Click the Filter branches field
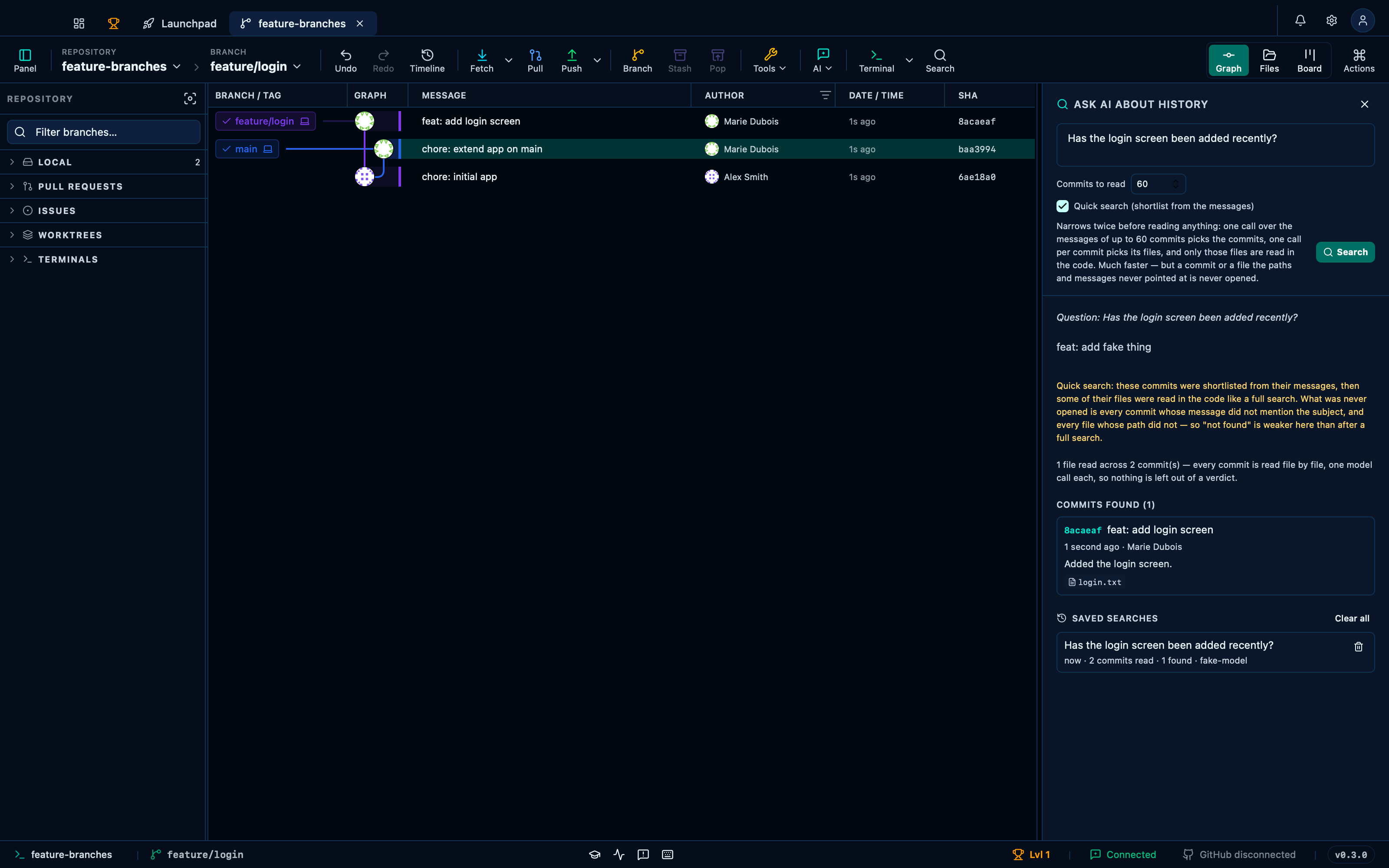 pyautogui.click(x=103, y=132)
